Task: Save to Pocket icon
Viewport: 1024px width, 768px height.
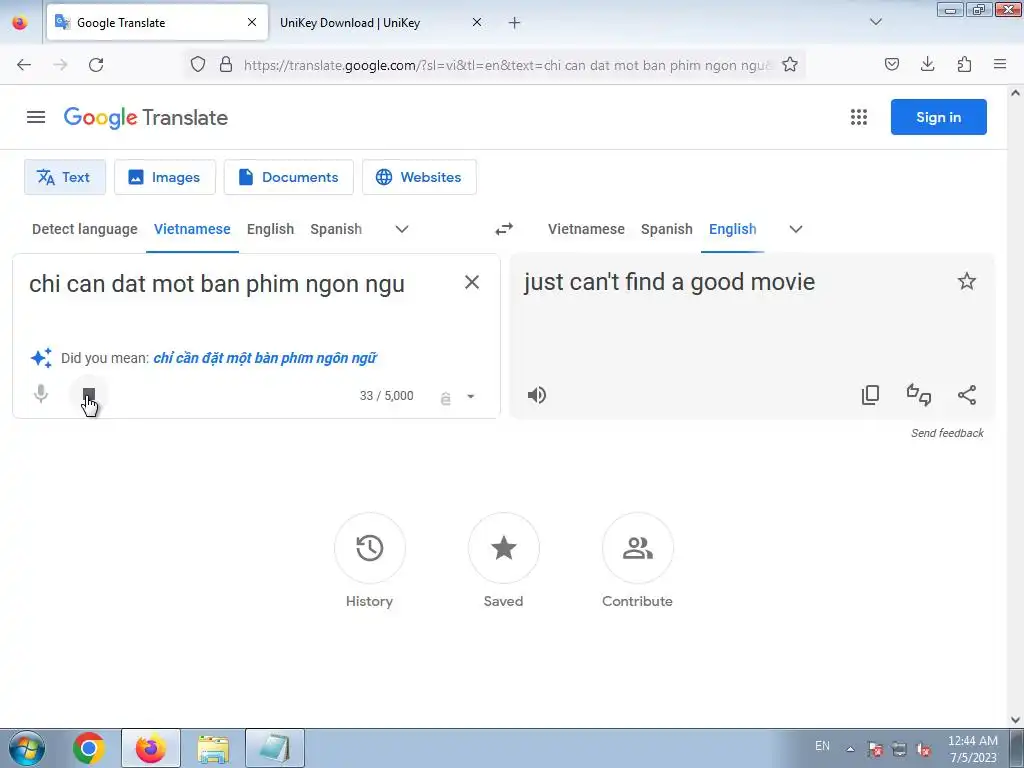Action: tap(891, 64)
